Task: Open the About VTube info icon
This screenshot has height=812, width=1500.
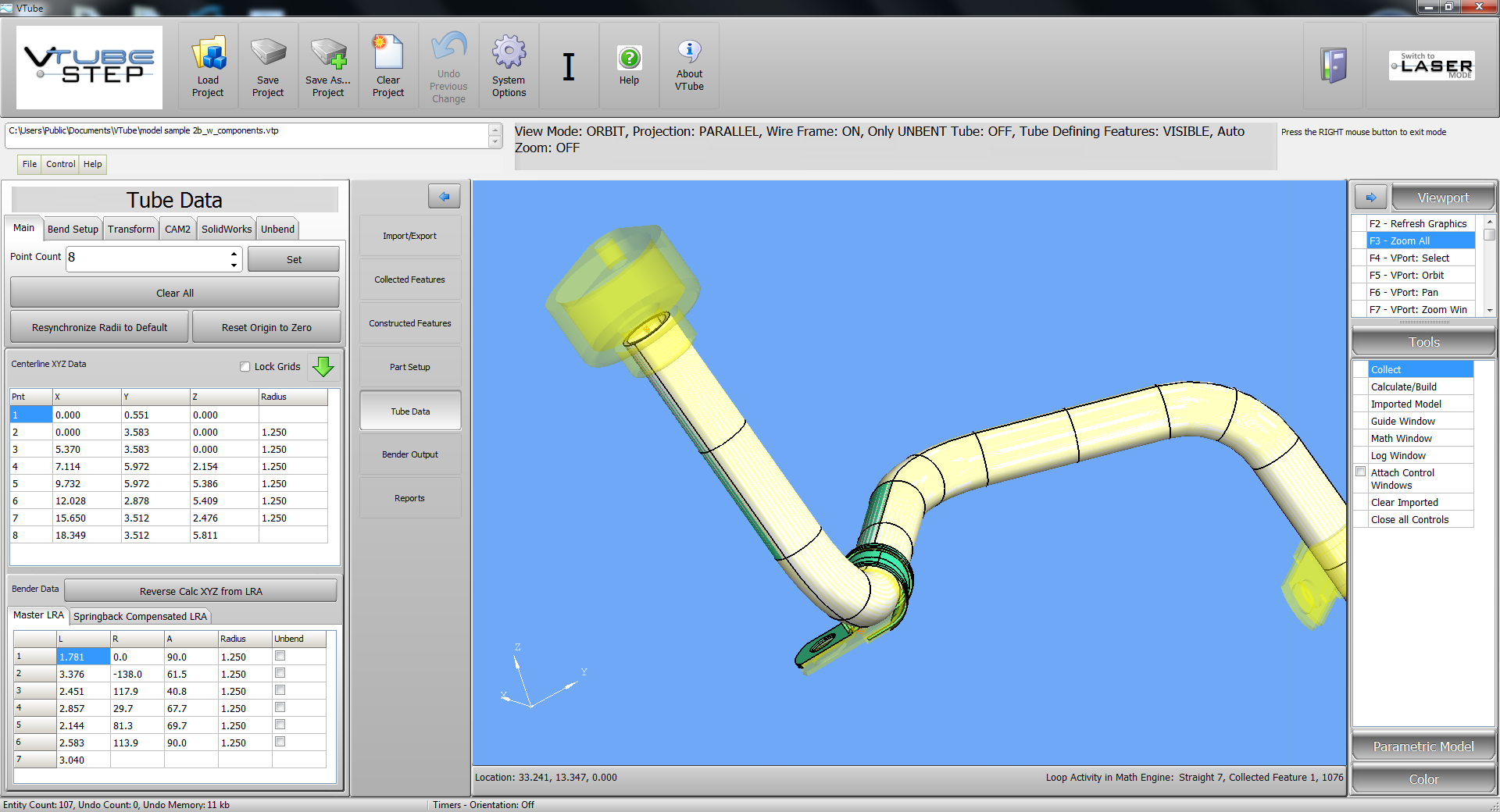Action: pos(689,52)
